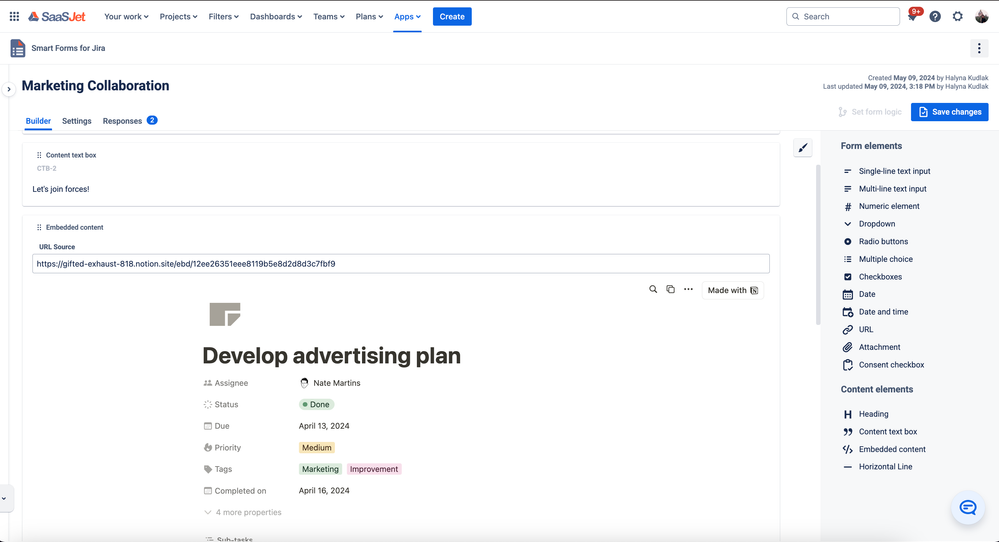Open the help question mark icon
The image size is (999, 542).
935,17
